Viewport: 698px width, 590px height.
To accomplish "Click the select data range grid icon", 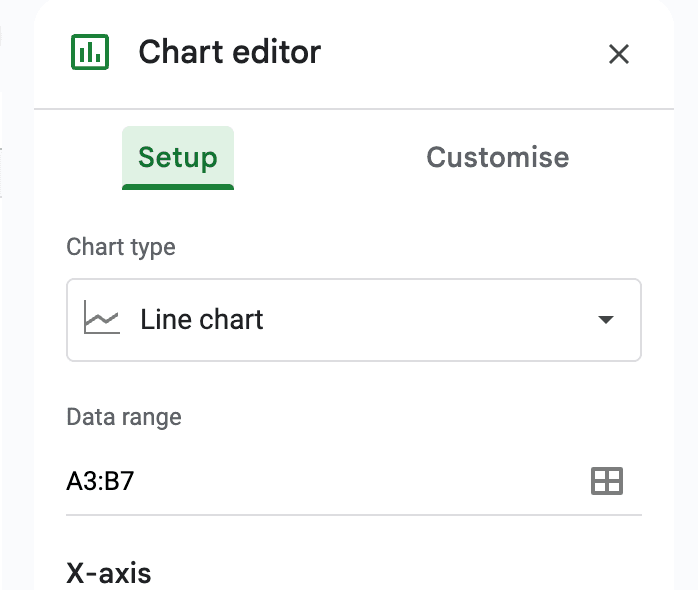I will click(x=607, y=481).
